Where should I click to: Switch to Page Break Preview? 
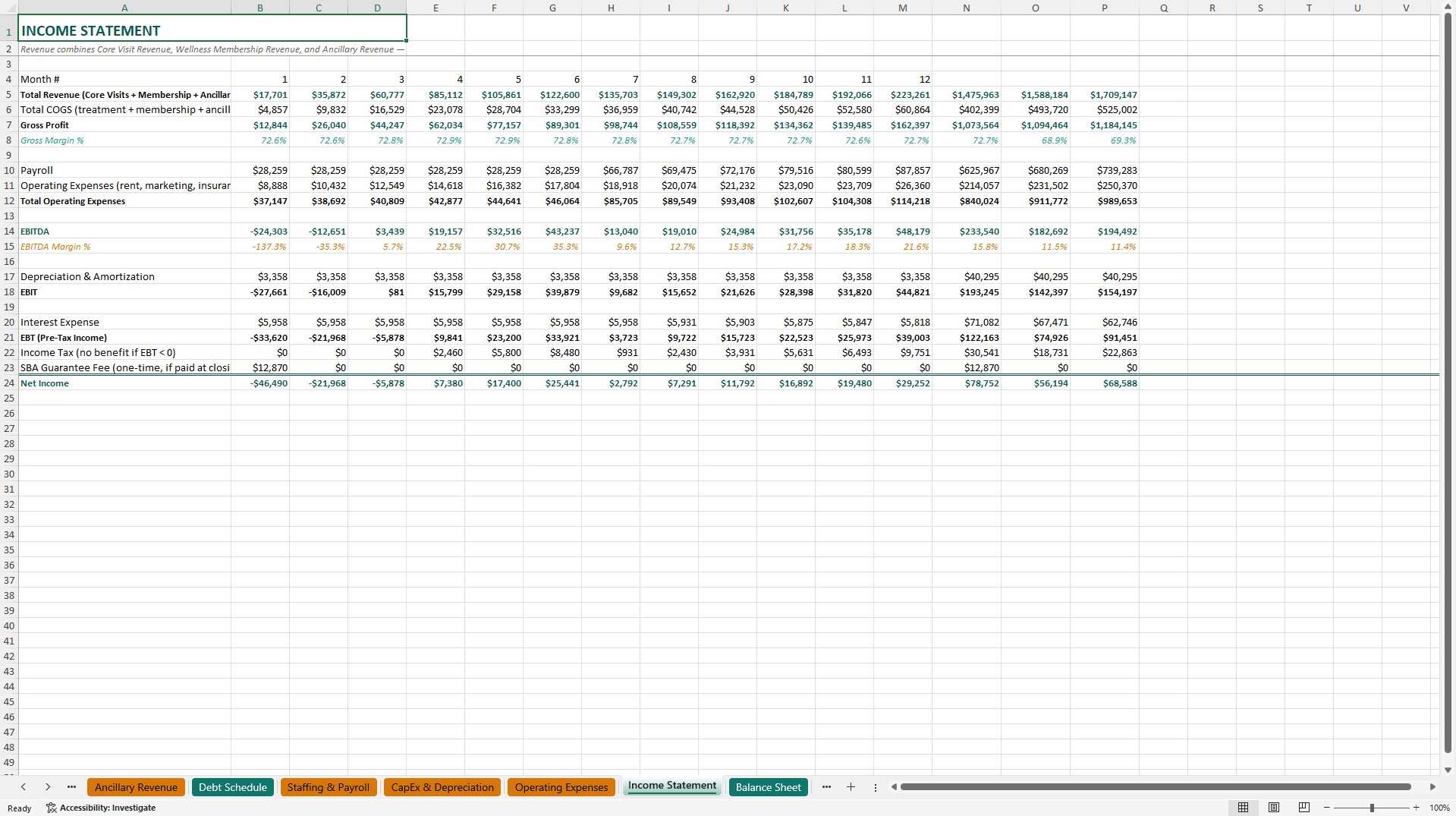coord(1304,808)
